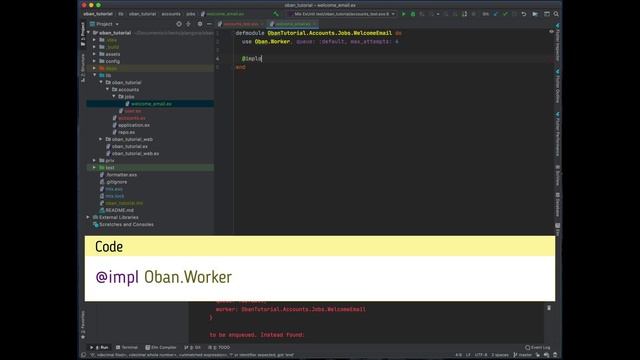Screen dimensions: 640x360
Task: Open the Project view selector dropdown
Action: [105, 24]
